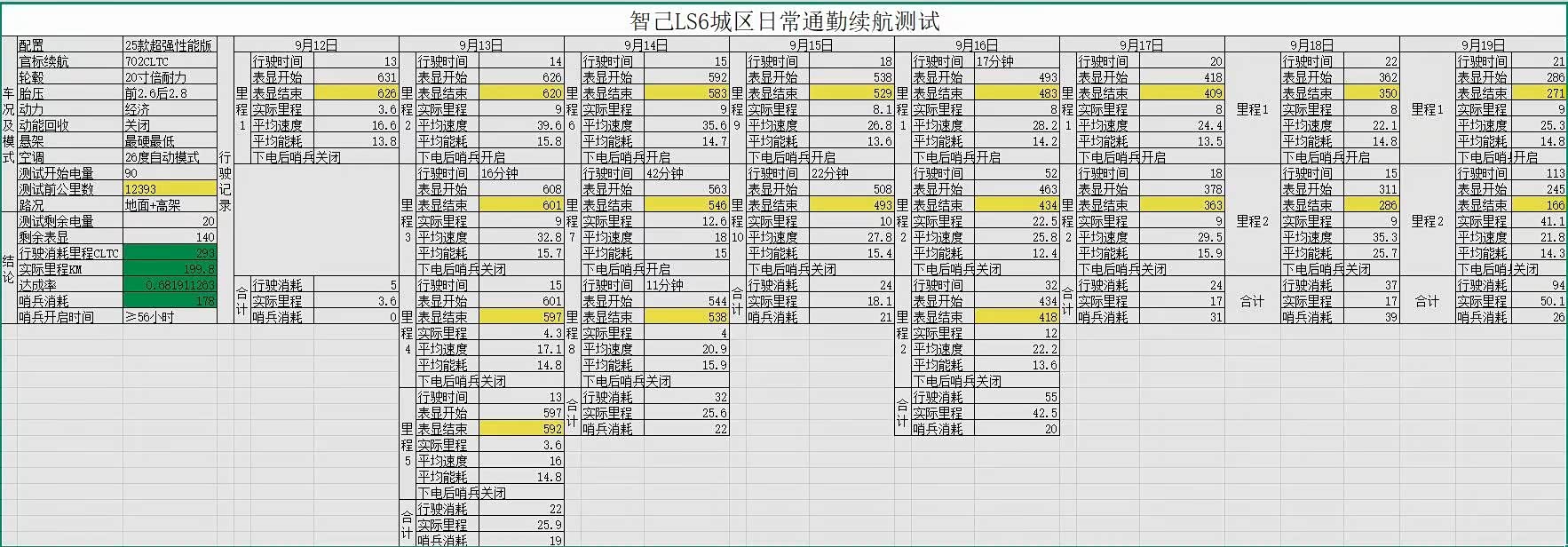Click the label cell 测试前公里数
The height and width of the screenshot is (547, 1568).
pyautogui.click(x=70, y=189)
